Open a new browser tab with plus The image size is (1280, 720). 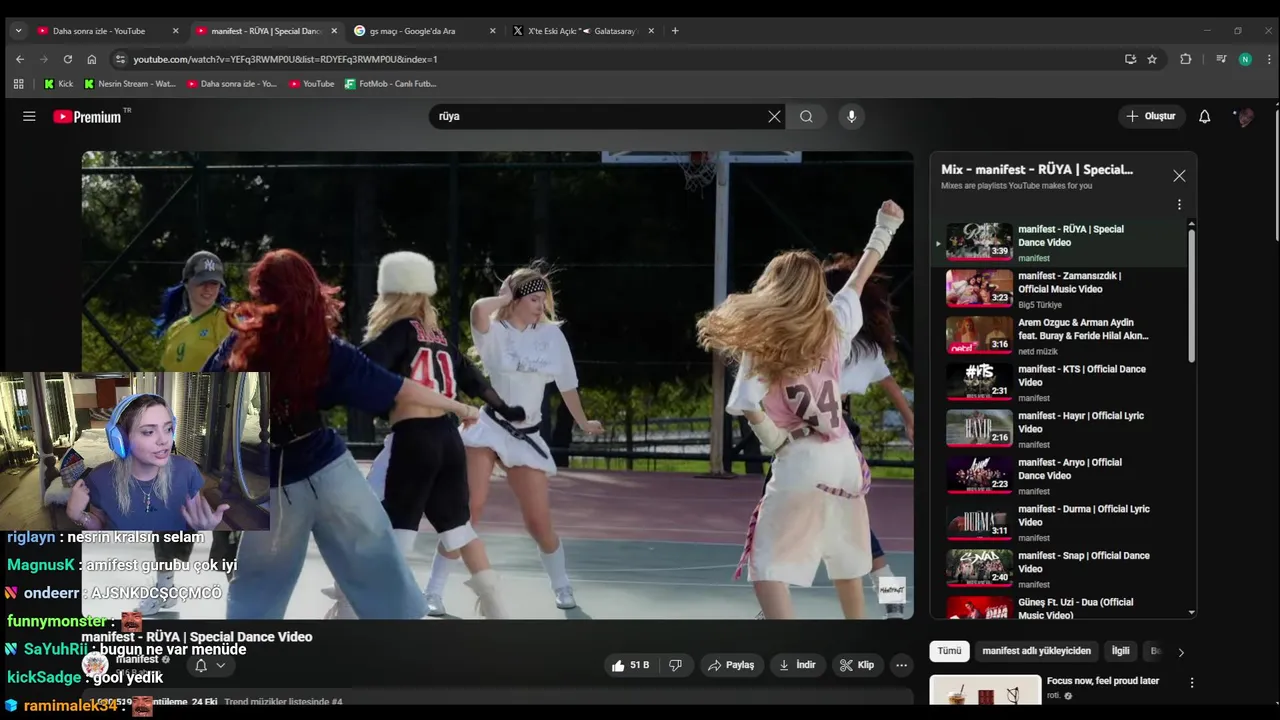pos(675,31)
